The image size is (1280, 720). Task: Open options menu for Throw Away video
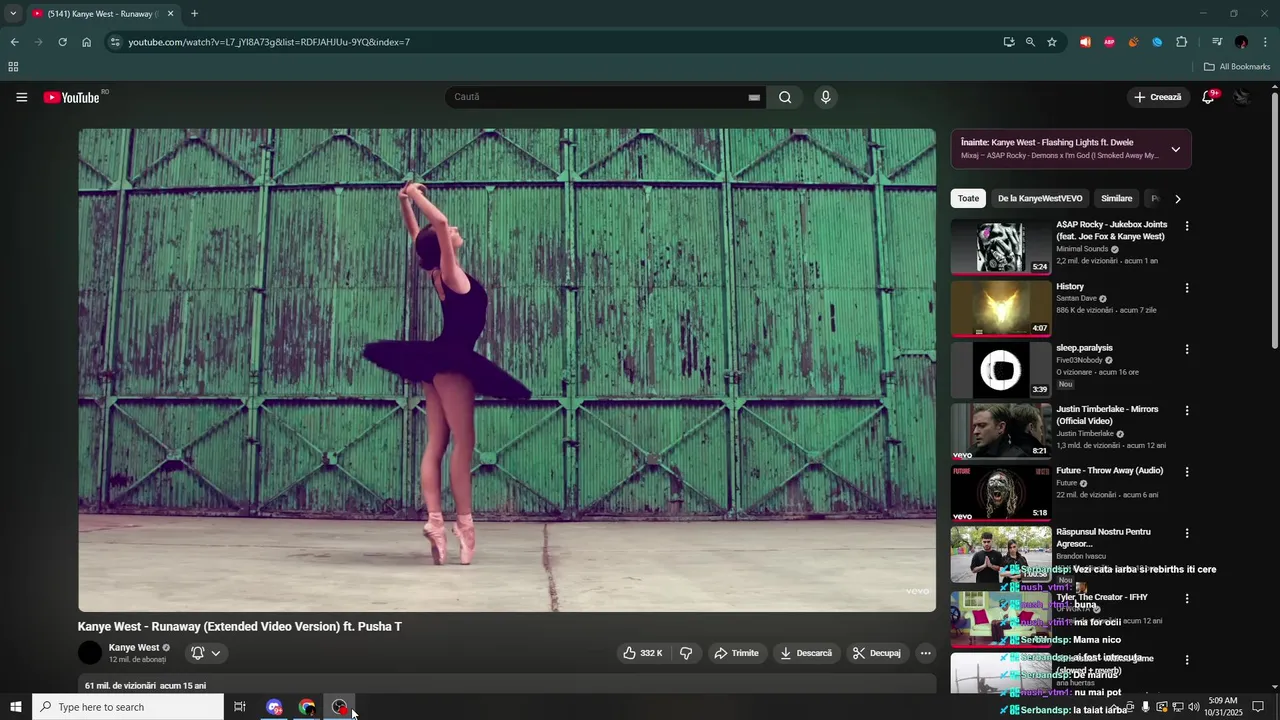point(1187,472)
